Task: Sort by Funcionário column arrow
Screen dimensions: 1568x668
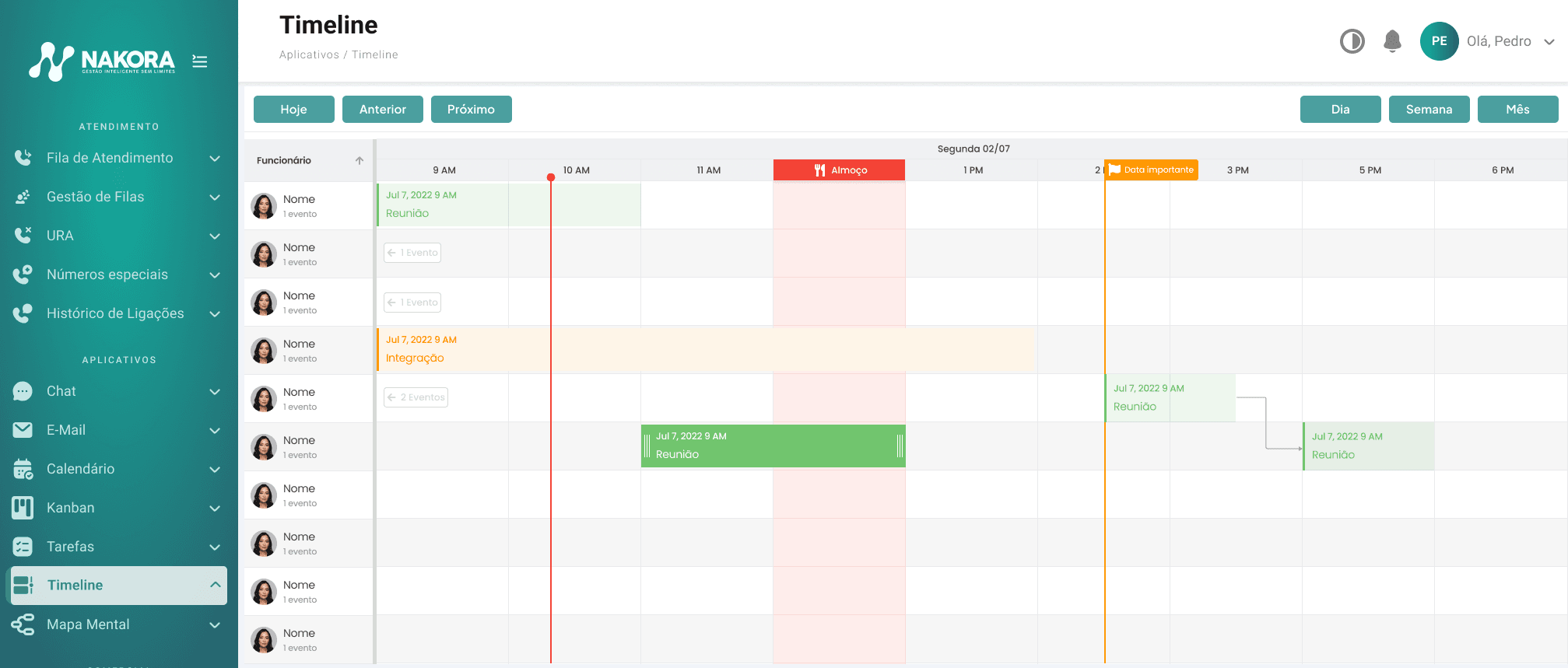Action: tap(360, 161)
